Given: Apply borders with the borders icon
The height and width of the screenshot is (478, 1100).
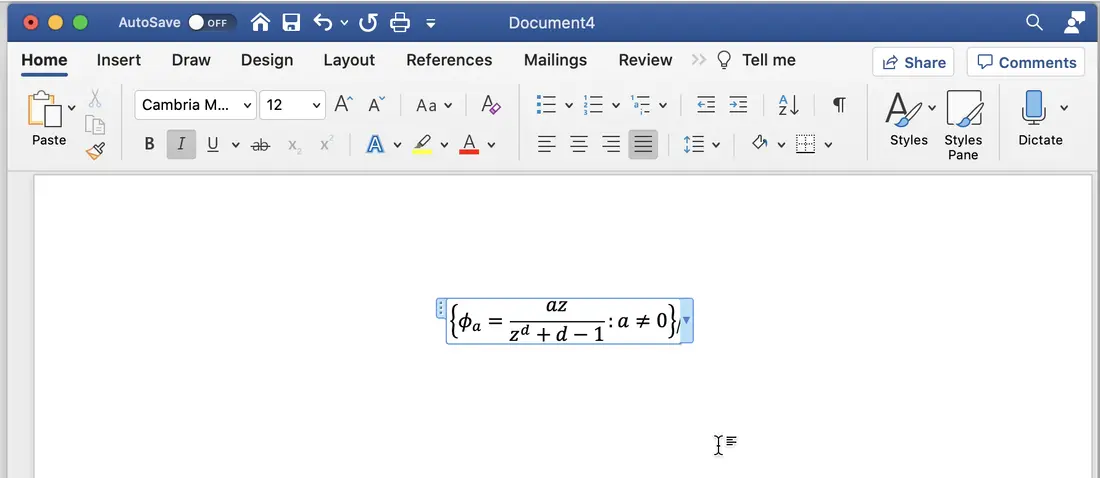Looking at the screenshot, I should coord(805,145).
